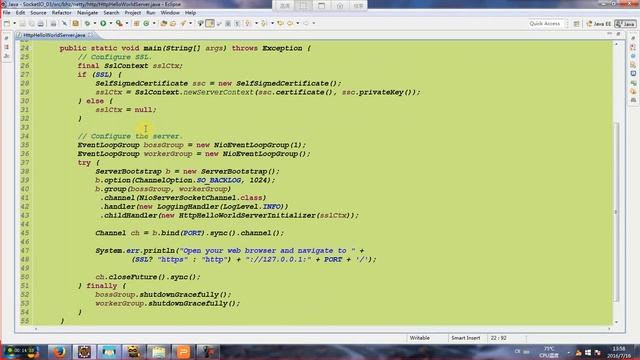Click the Search flashlight toolbar icon

tap(183, 24)
